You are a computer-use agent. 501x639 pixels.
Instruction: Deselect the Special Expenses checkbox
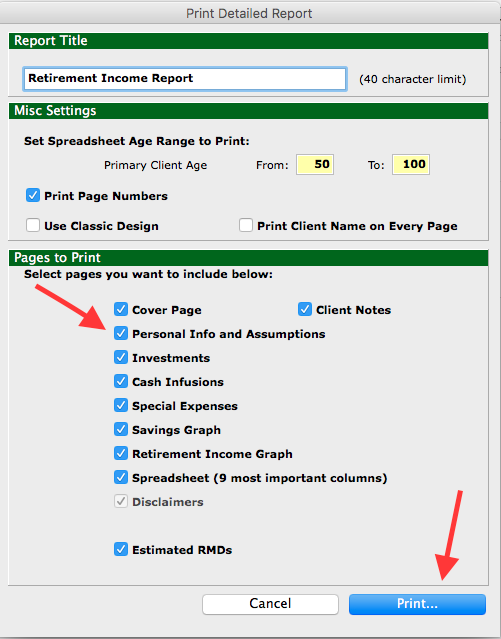pyautogui.click(x=121, y=405)
